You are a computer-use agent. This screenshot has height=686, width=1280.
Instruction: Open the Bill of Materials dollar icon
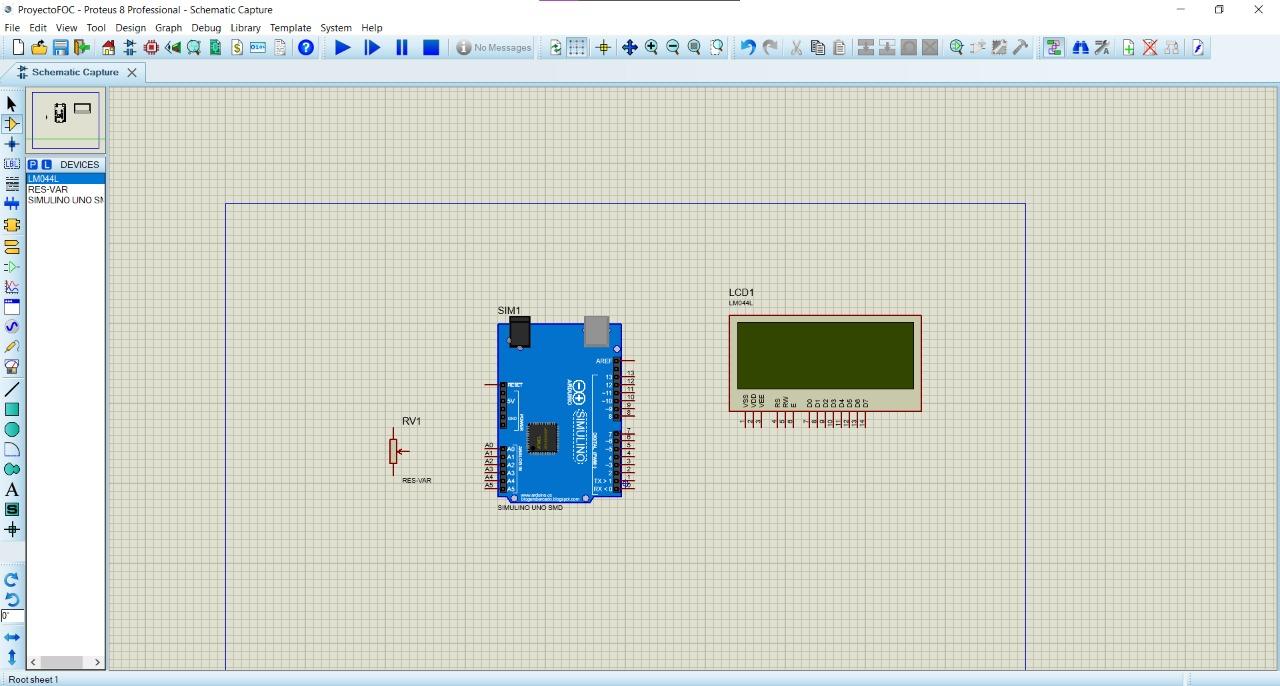[x=237, y=47]
